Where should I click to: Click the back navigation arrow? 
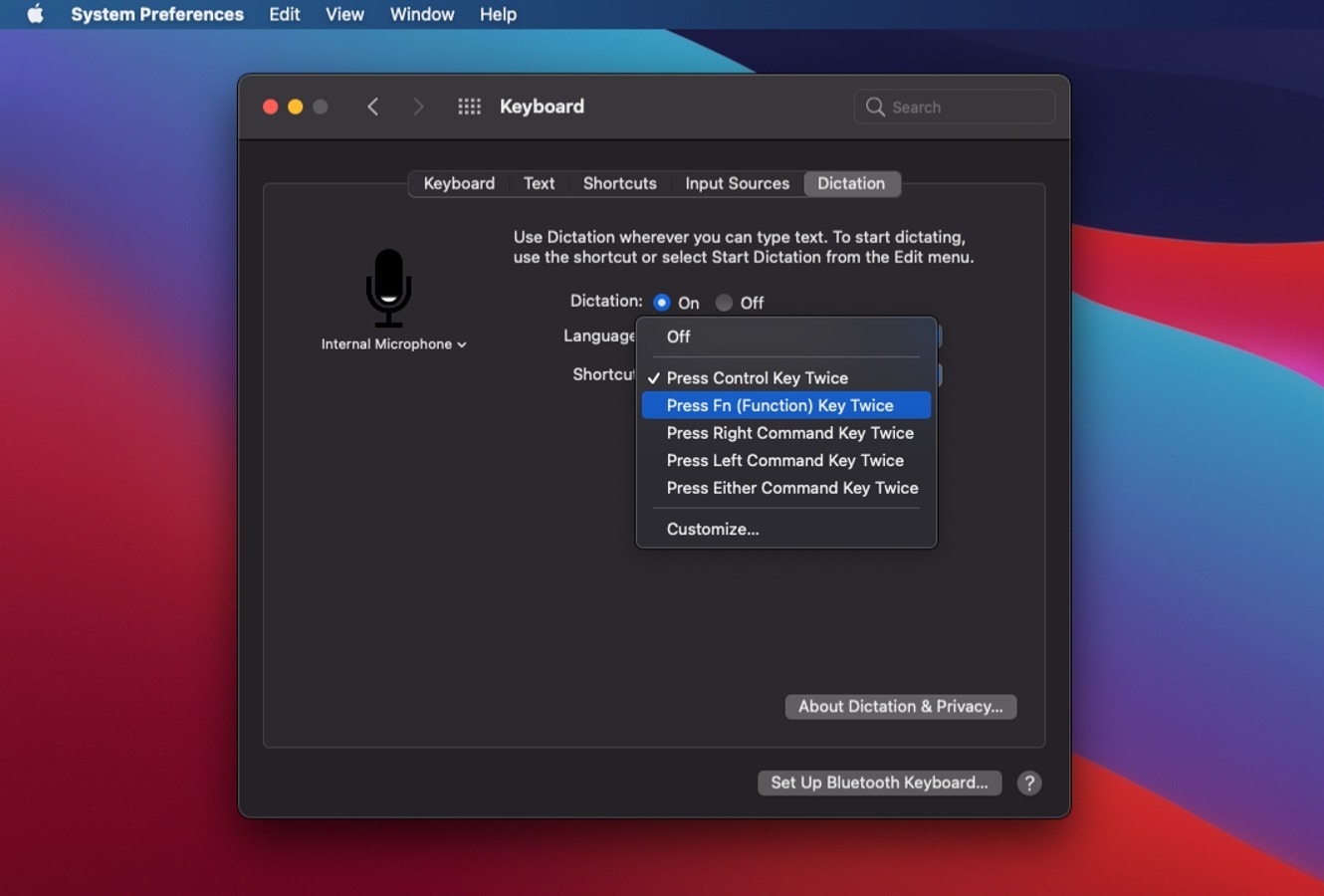[x=373, y=106]
